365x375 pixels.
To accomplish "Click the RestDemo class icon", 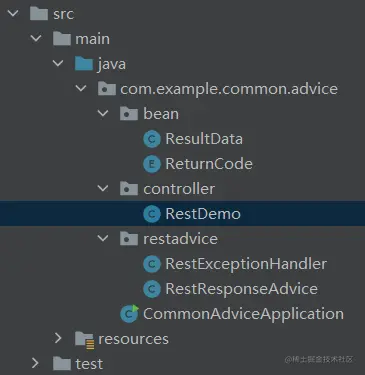I will (152, 214).
